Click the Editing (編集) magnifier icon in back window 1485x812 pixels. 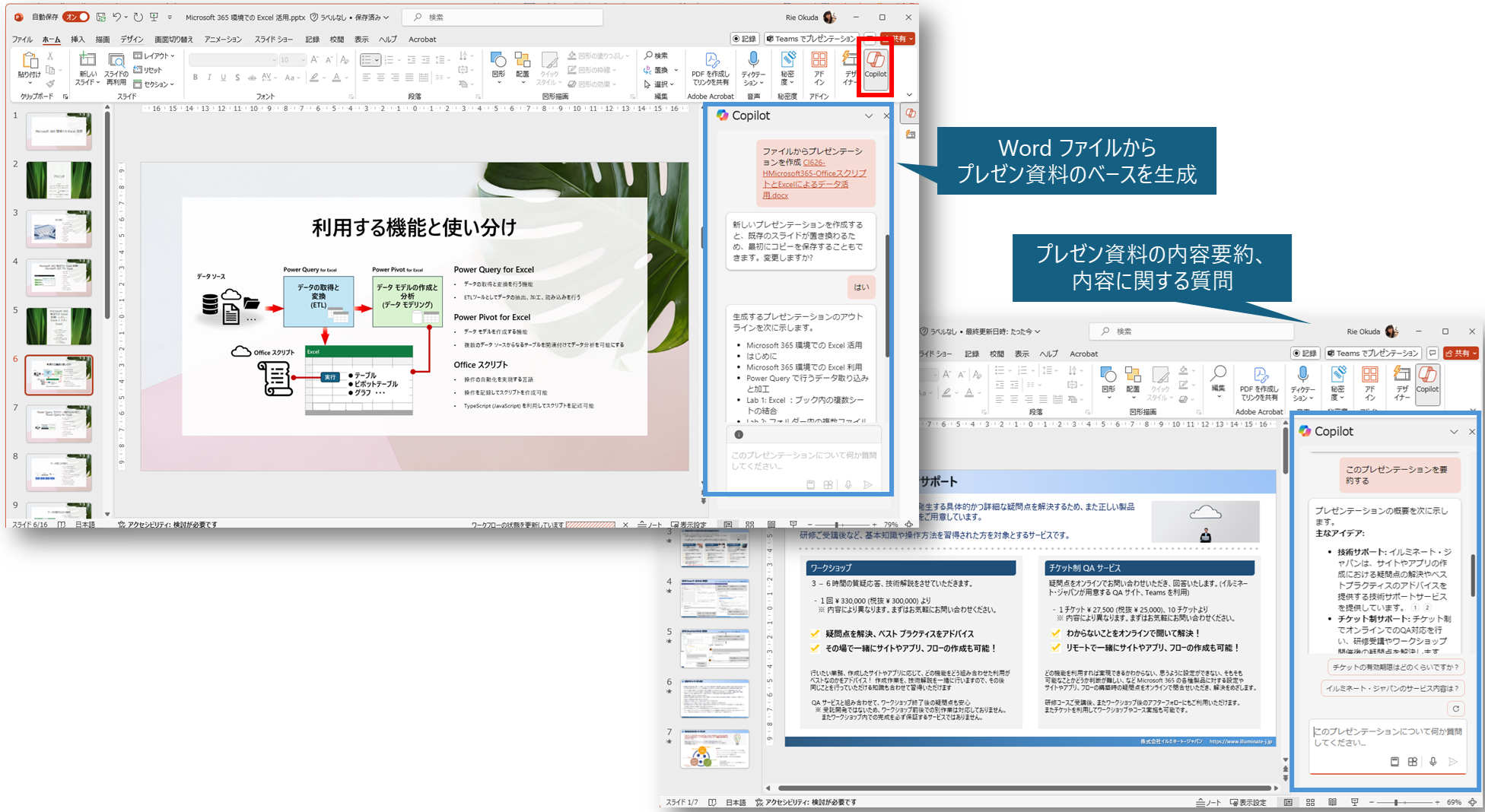tap(1218, 373)
